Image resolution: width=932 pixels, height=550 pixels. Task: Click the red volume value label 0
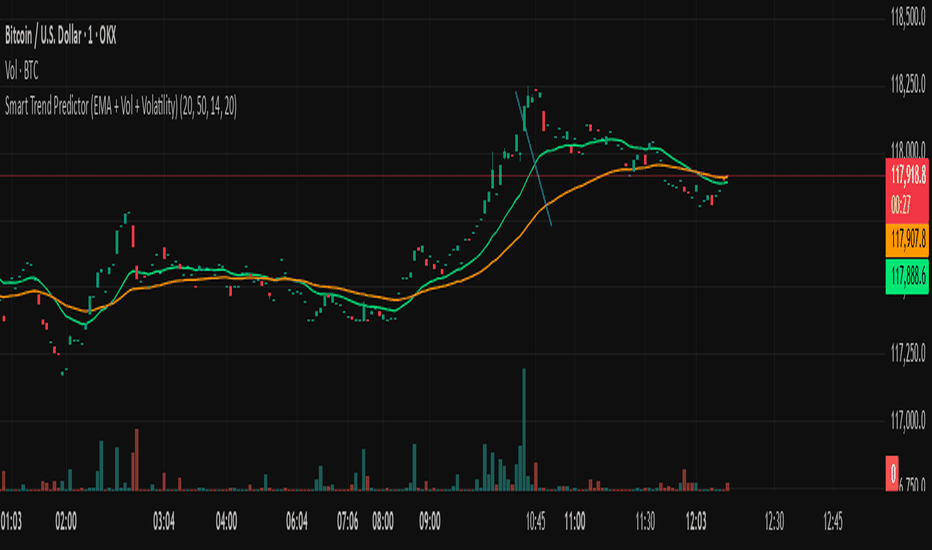(x=892, y=473)
